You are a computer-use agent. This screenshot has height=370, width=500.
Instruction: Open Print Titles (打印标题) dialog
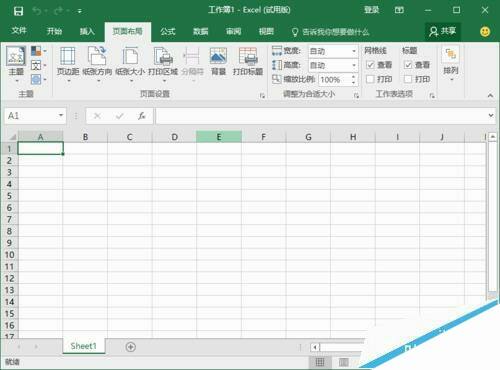click(x=248, y=62)
